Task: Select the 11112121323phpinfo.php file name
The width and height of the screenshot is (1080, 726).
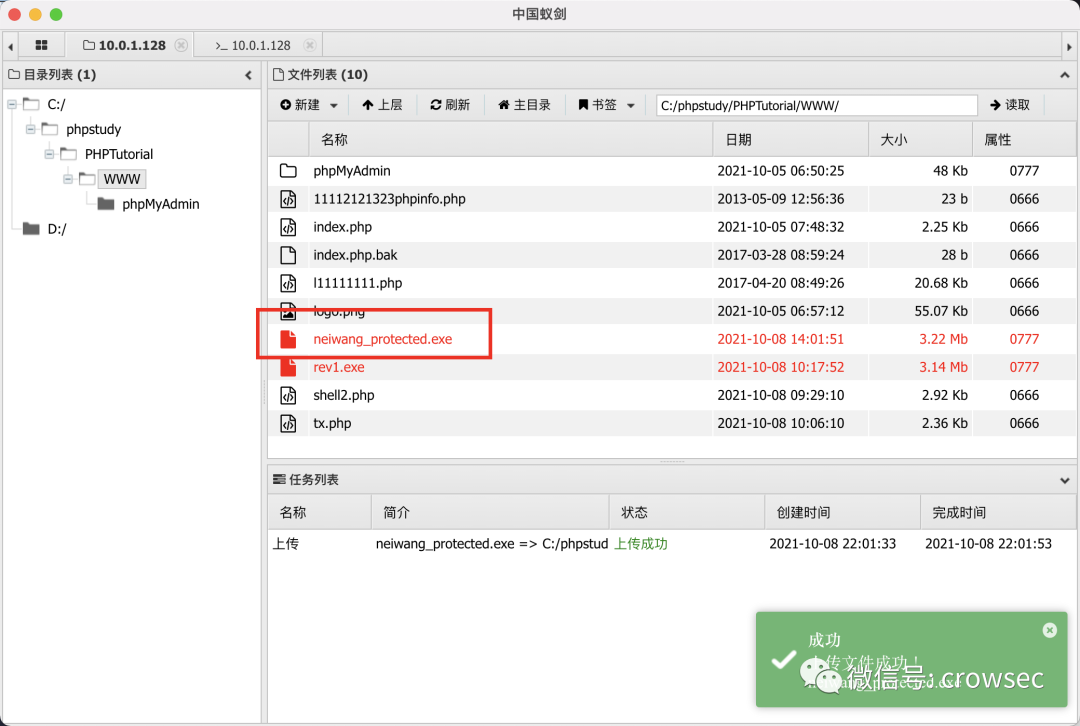Action: tap(389, 199)
